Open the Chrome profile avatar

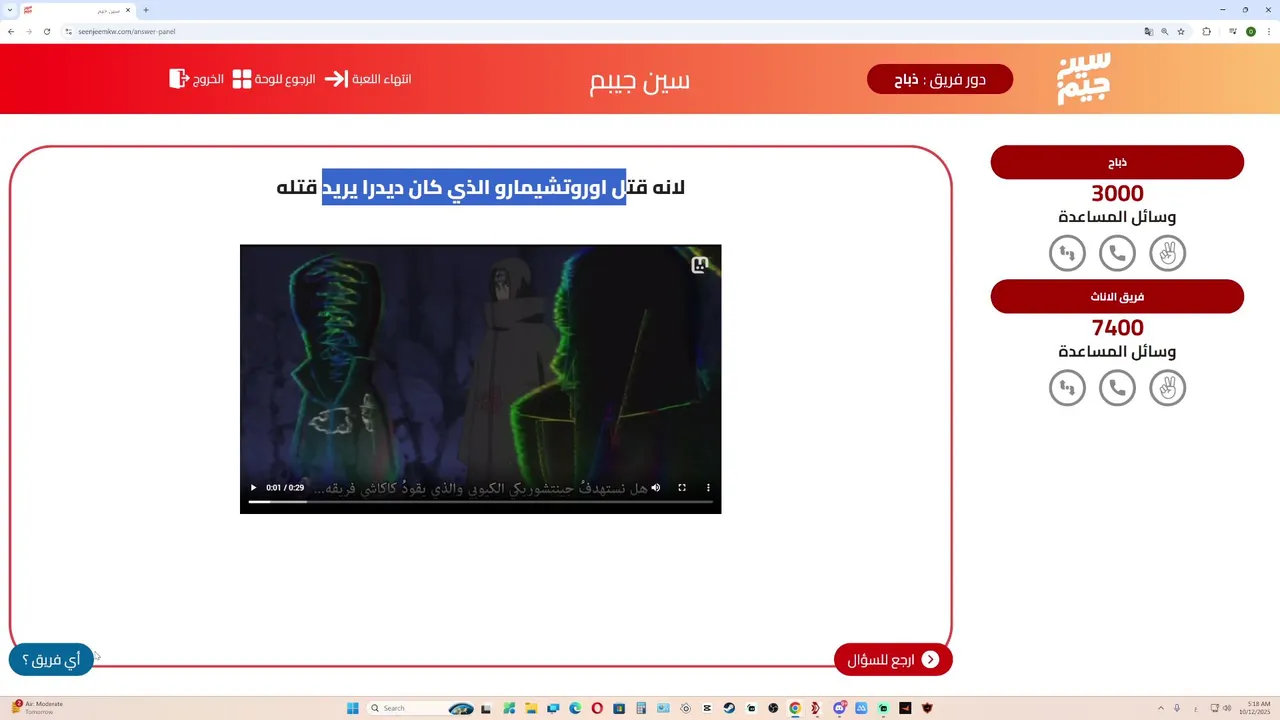(1251, 31)
